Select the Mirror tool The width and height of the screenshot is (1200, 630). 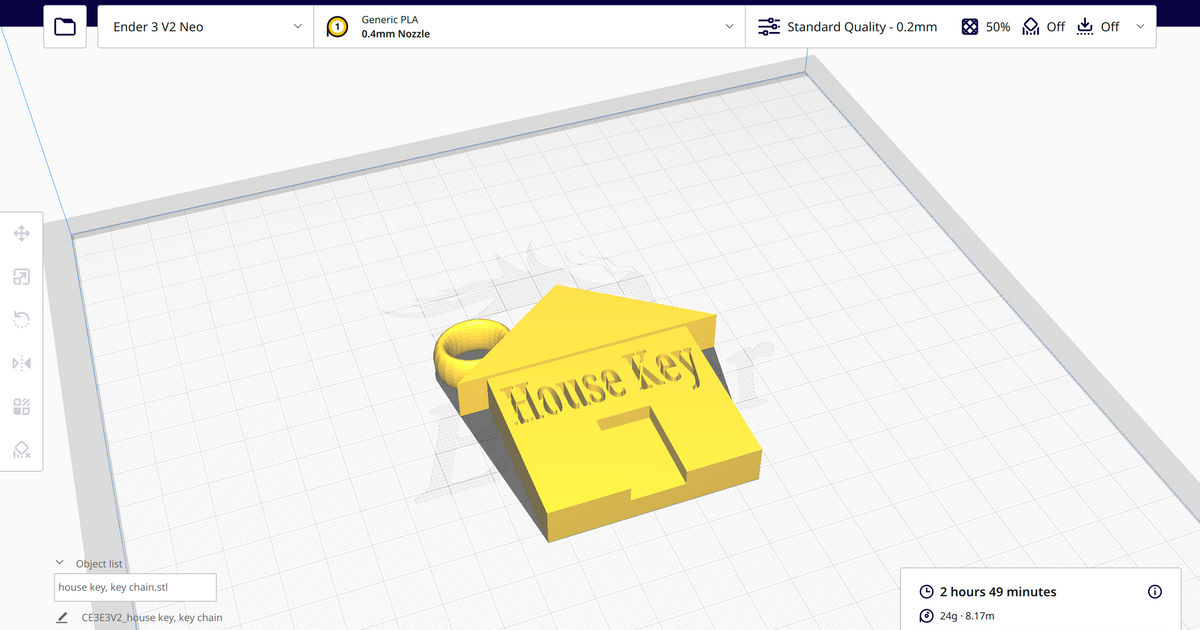coord(22,363)
